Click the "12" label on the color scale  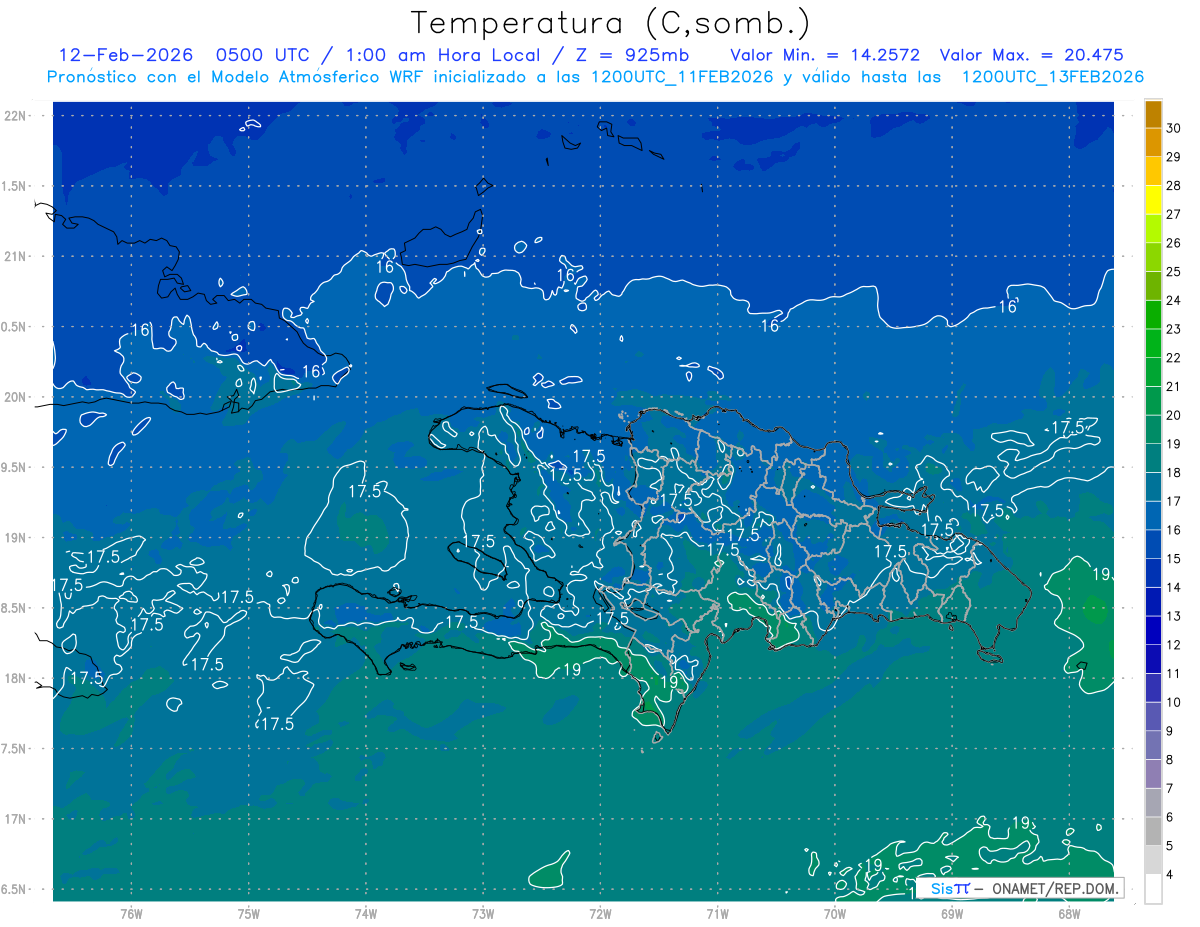click(x=1173, y=645)
